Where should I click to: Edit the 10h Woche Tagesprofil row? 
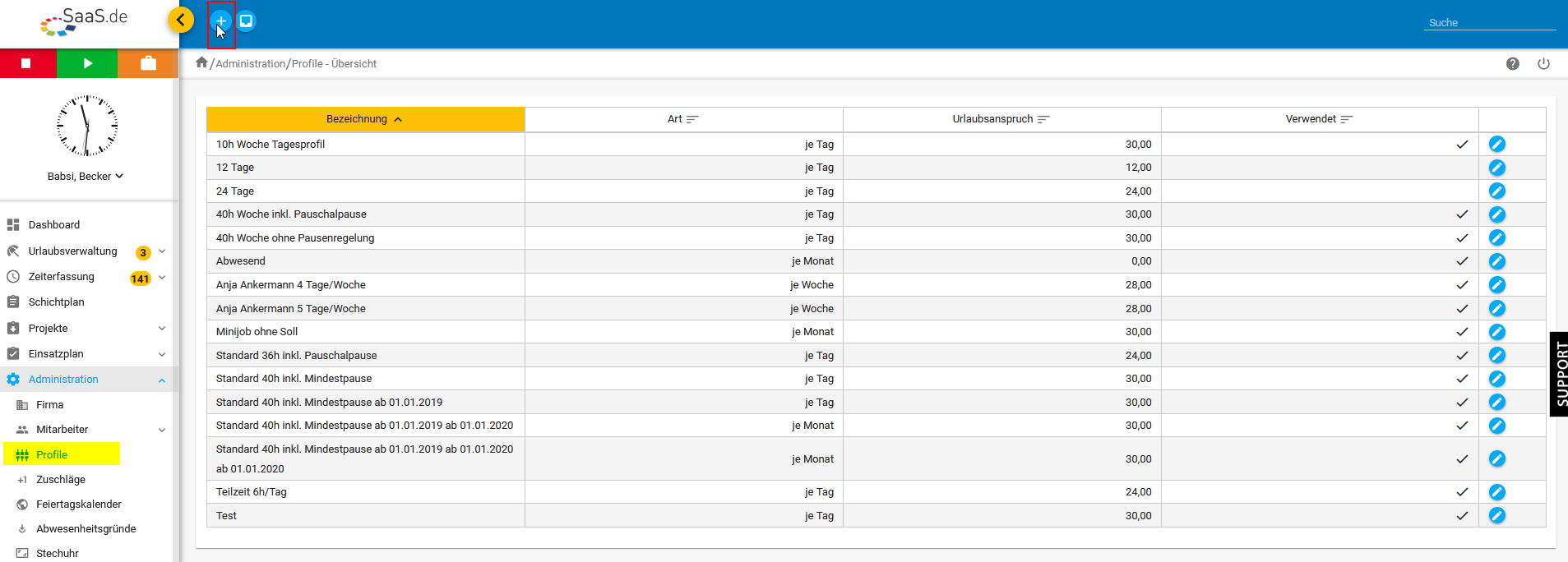(x=1496, y=144)
